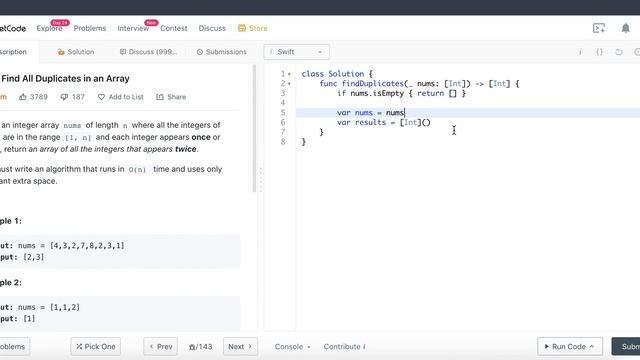Click example input 'nums = [1,1,2]'
640x360 pixels.
[49, 307]
